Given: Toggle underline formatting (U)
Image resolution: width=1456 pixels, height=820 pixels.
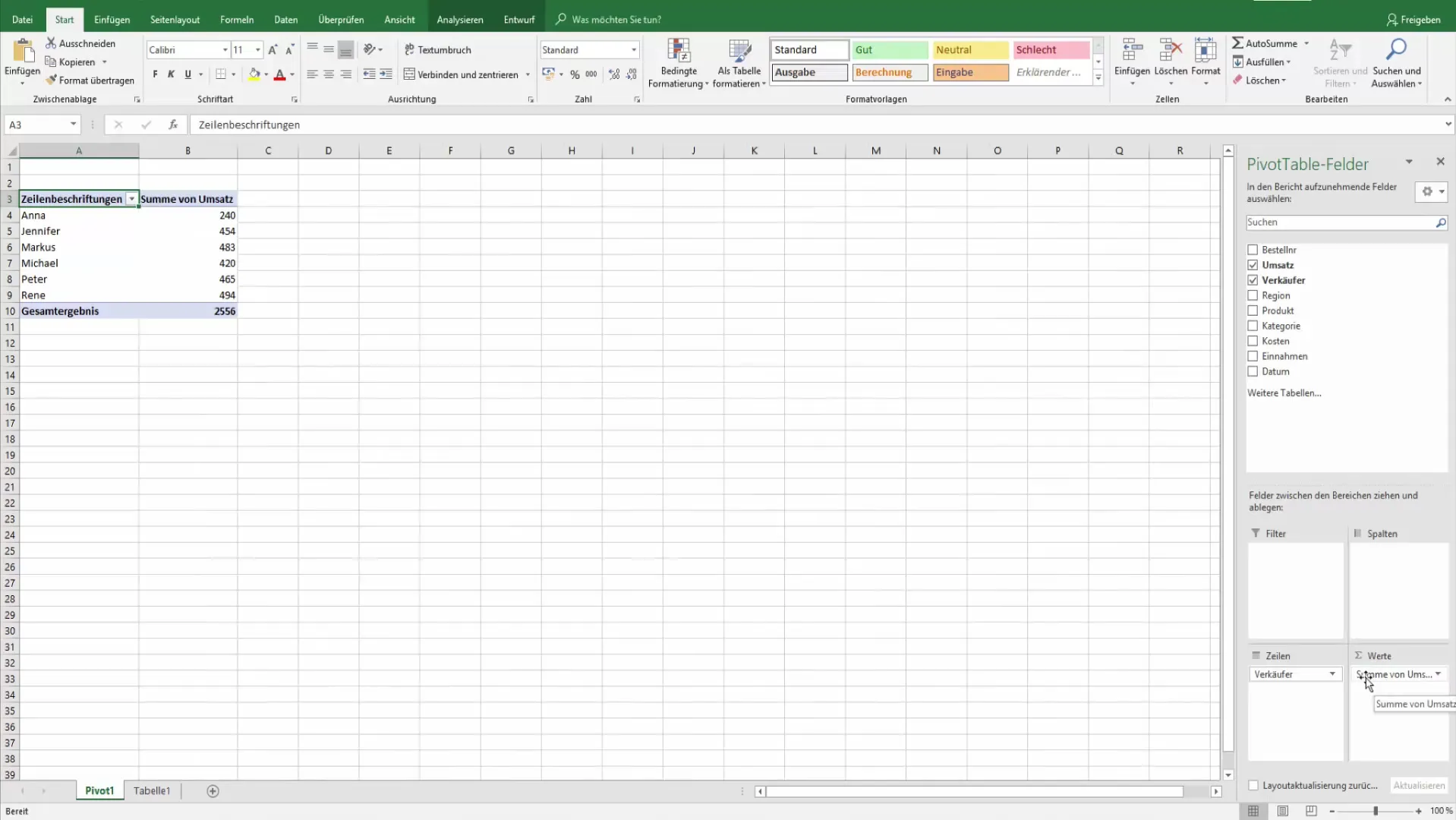Looking at the screenshot, I should 188,74.
